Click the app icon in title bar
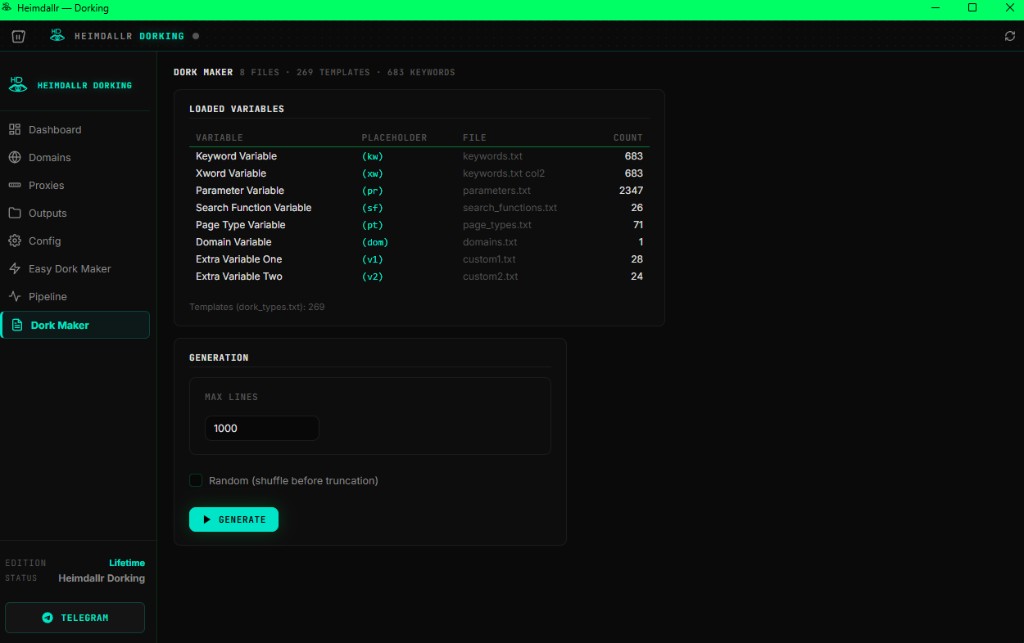Image resolution: width=1024 pixels, height=643 pixels. pos(7,8)
